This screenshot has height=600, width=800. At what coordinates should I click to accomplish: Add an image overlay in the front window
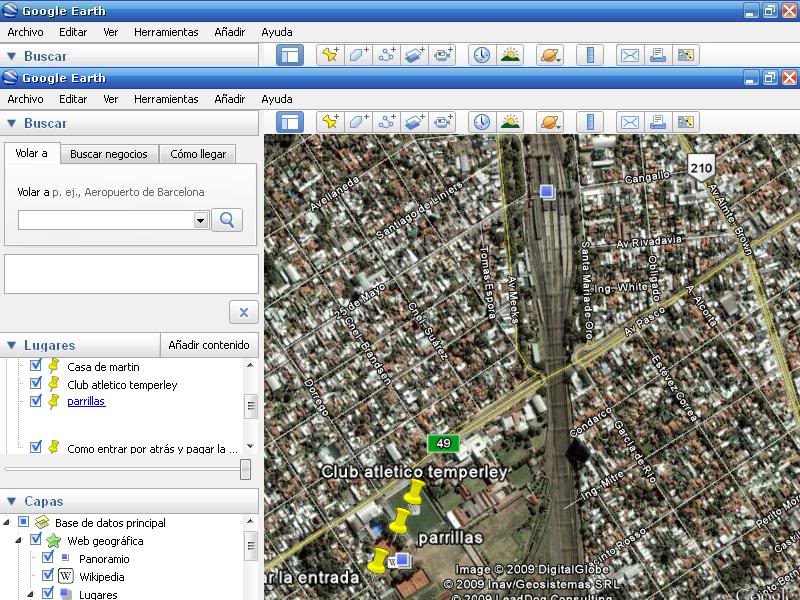coord(414,122)
